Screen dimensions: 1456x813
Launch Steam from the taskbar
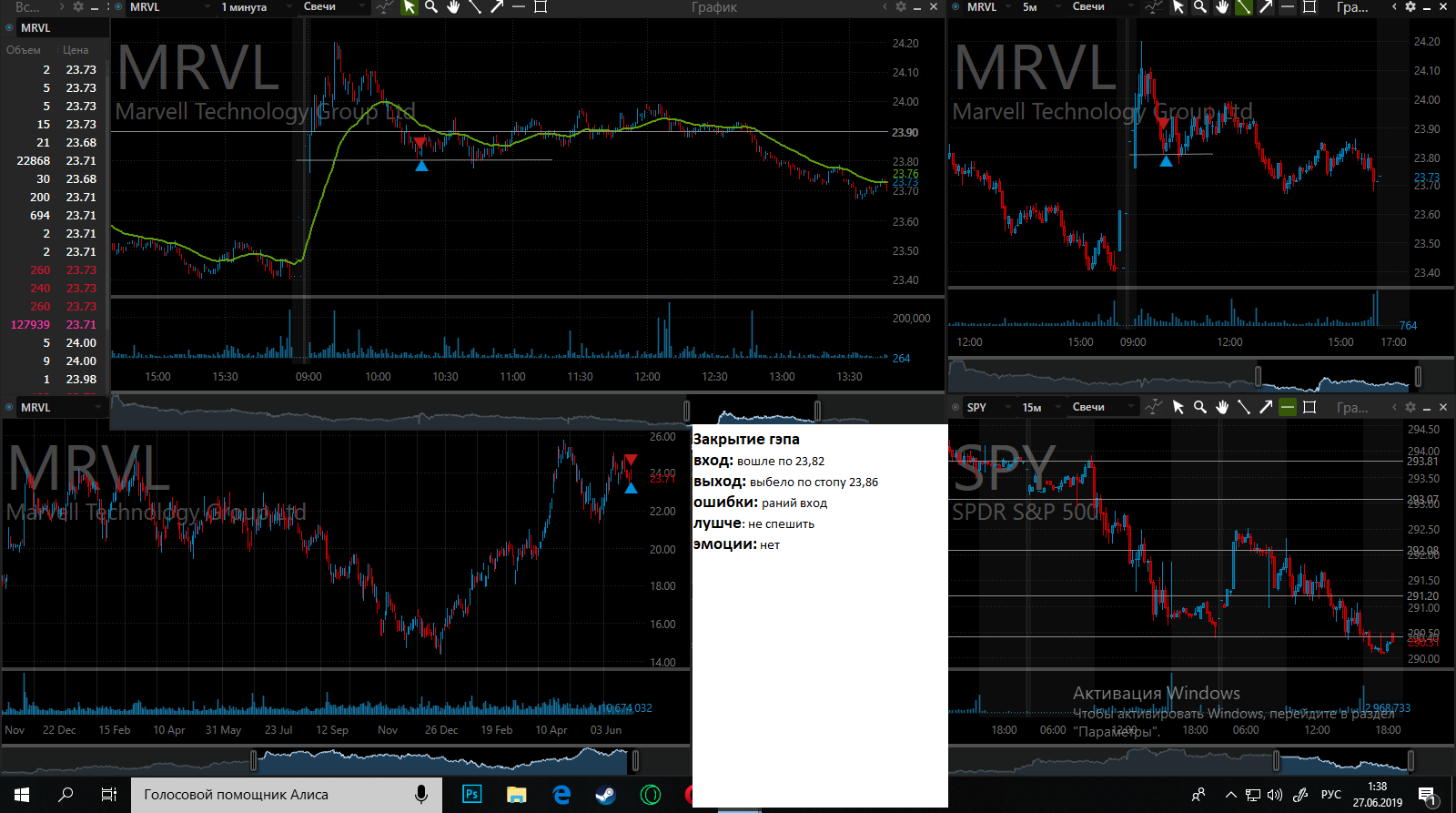pos(606,795)
